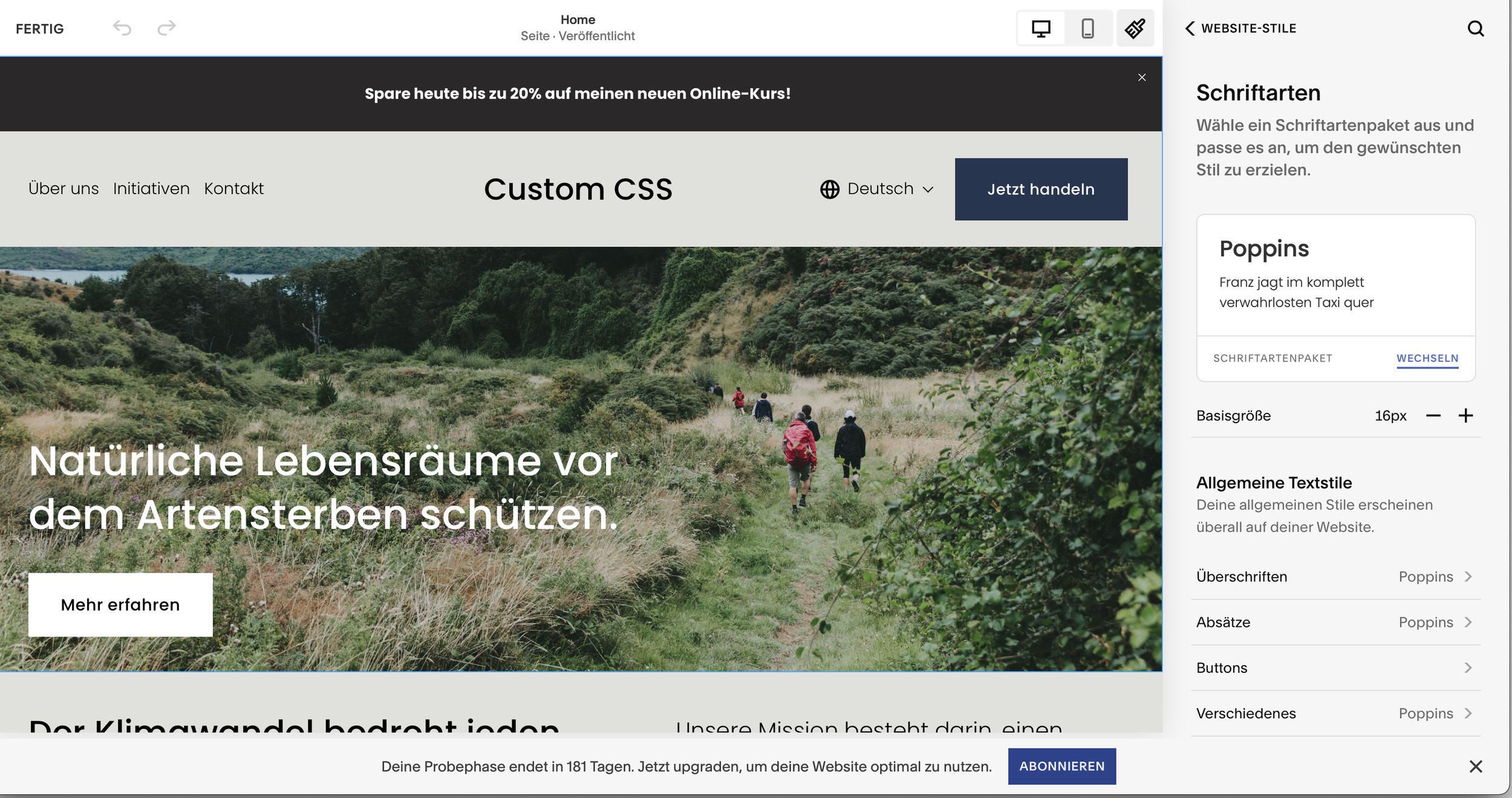Screen dimensions: 1512x798
Task: Open the Deutsch language dropdown
Action: point(877,189)
